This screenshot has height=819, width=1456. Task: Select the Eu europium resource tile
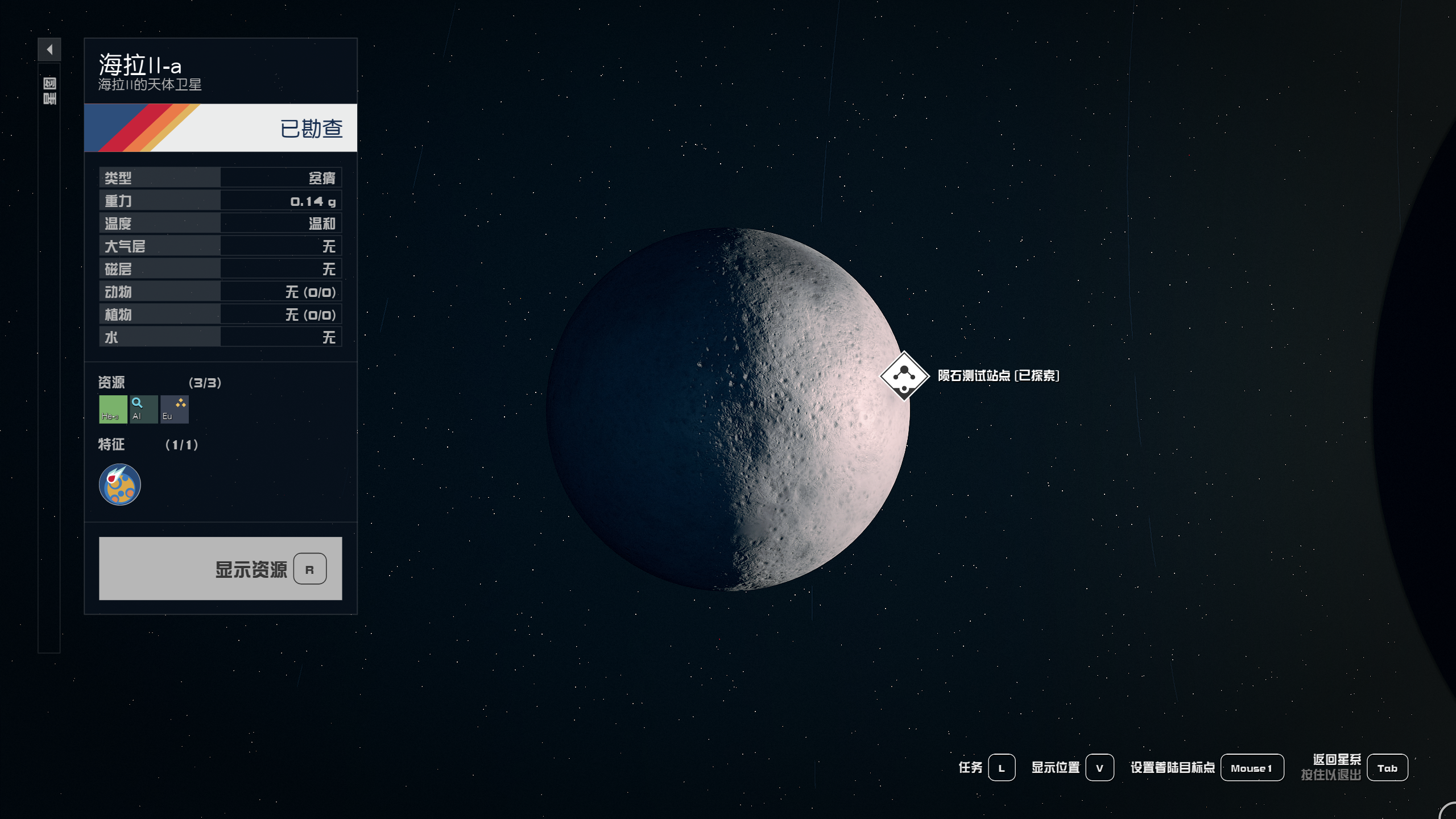(x=174, y=409)
